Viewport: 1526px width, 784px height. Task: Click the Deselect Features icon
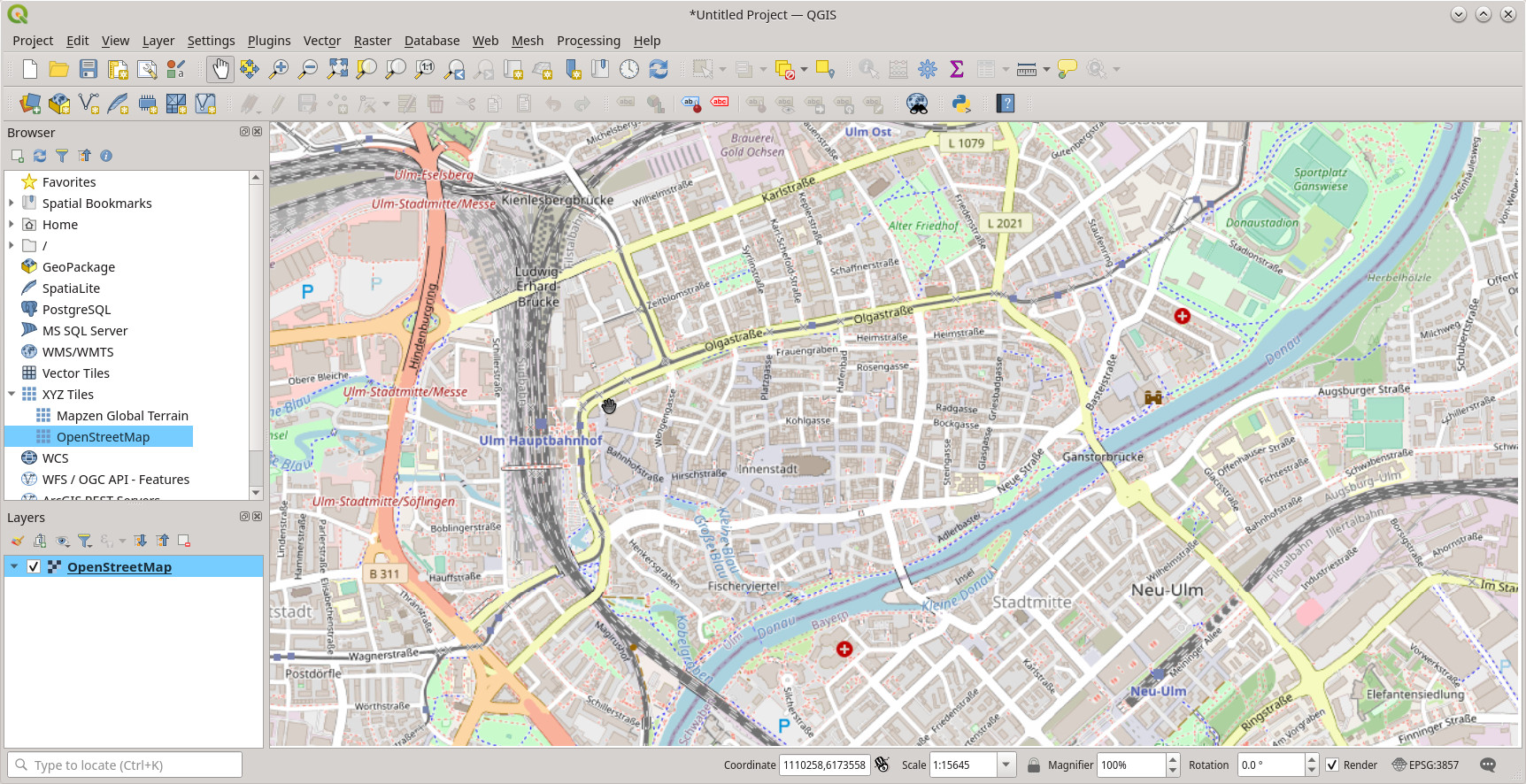pyautogui.click(x=784, y=69)
